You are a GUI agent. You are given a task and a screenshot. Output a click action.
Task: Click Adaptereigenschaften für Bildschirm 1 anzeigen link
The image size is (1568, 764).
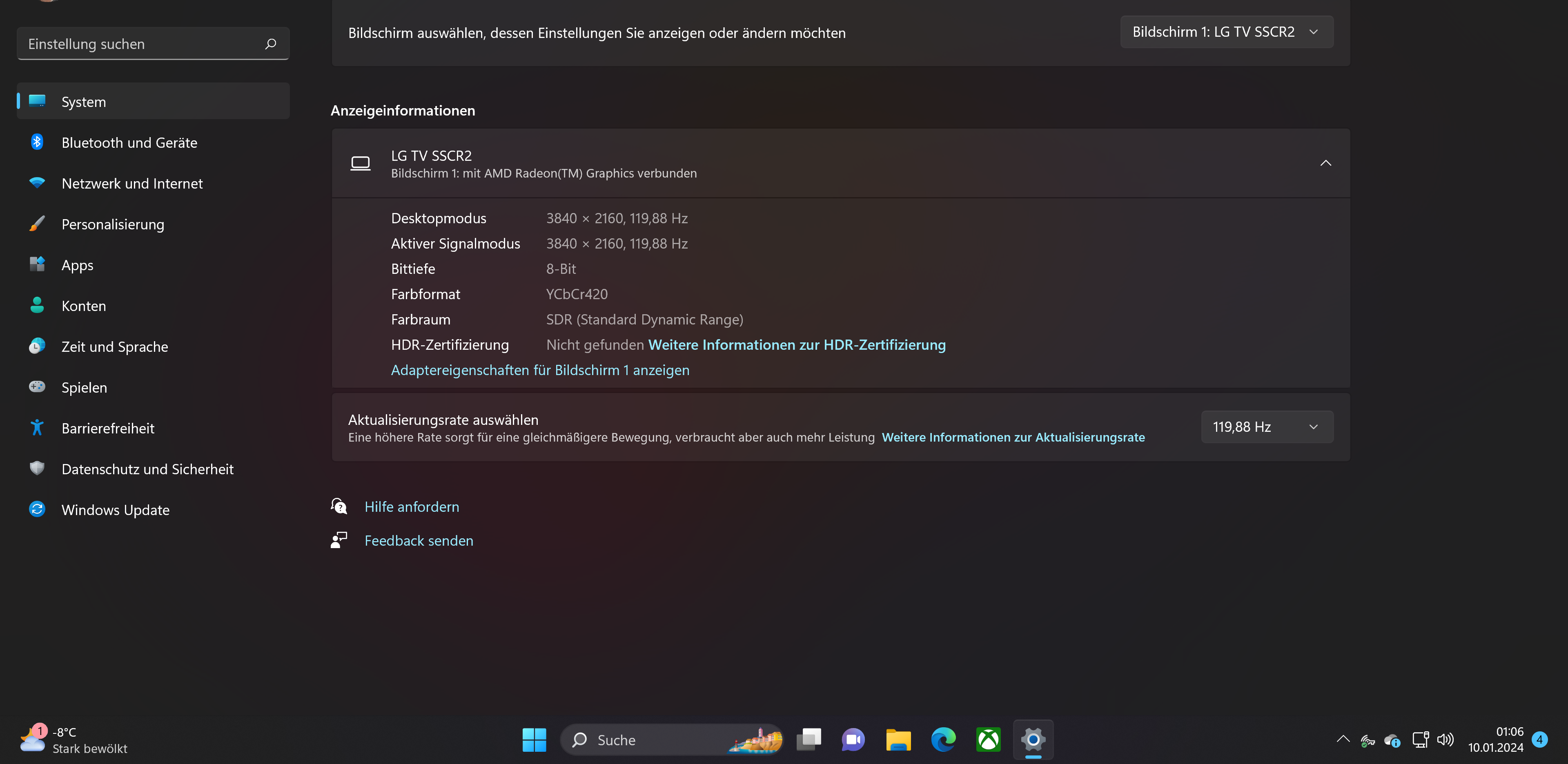tap(539, 370)
